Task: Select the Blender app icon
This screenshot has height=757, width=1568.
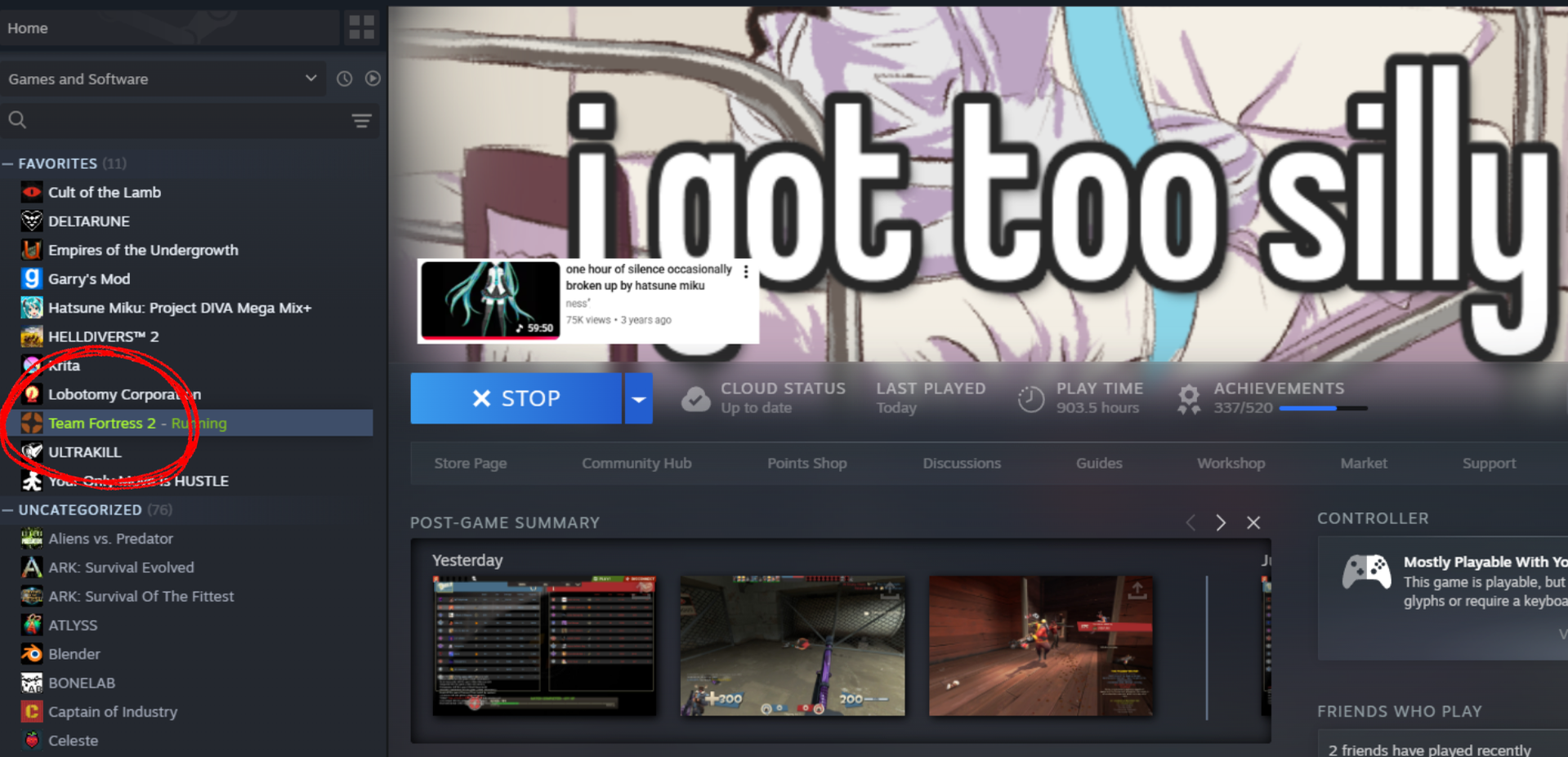Action: [32, 654]
